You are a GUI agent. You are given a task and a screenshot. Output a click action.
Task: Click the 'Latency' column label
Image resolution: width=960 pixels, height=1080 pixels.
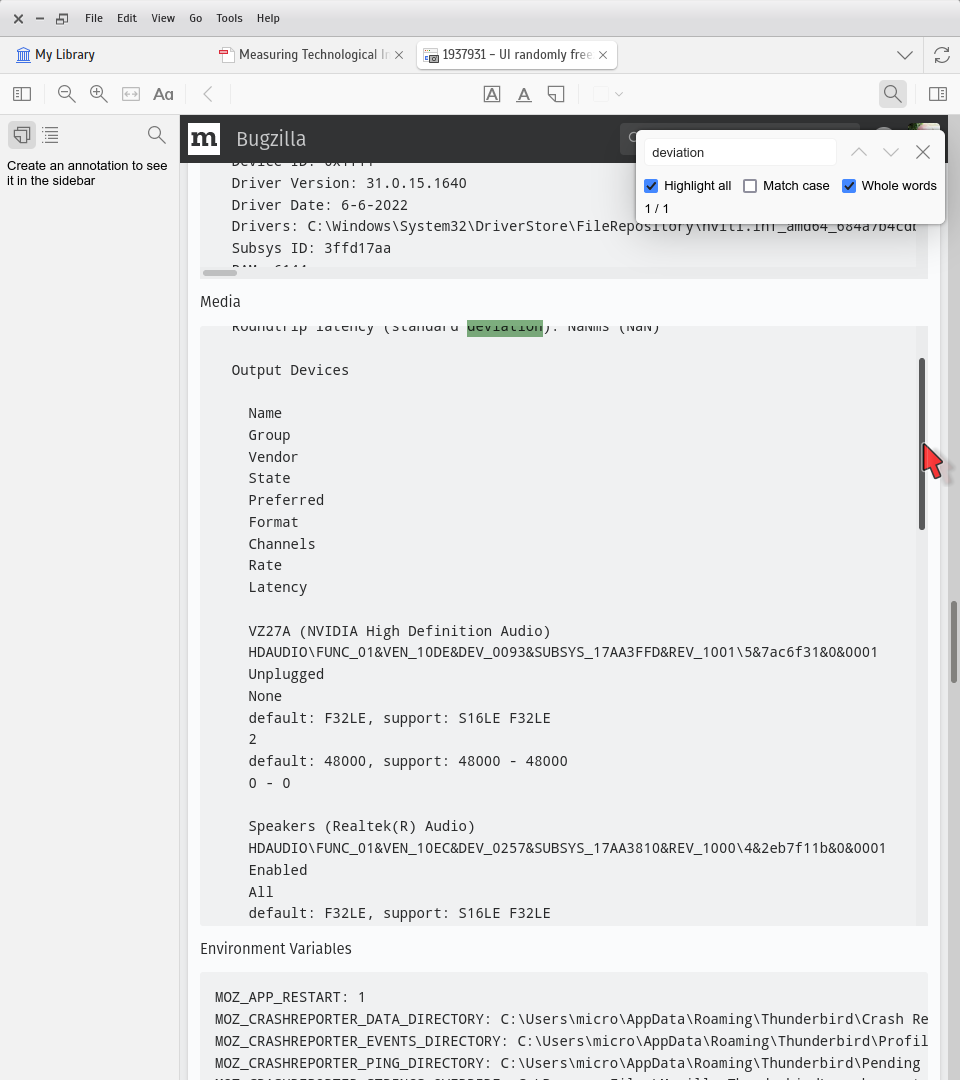click(278, 587)
